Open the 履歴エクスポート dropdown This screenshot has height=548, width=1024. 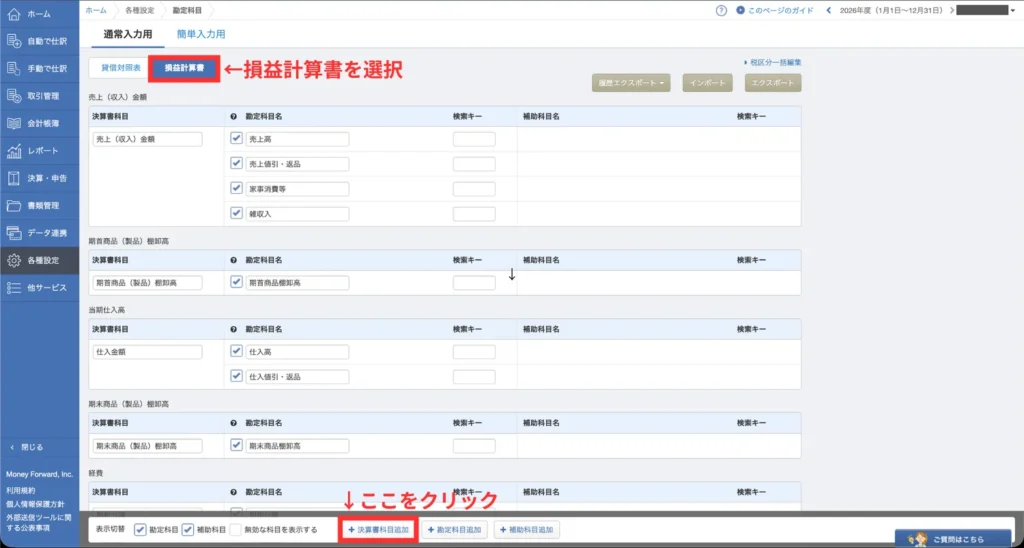click(x=631, y=83)
